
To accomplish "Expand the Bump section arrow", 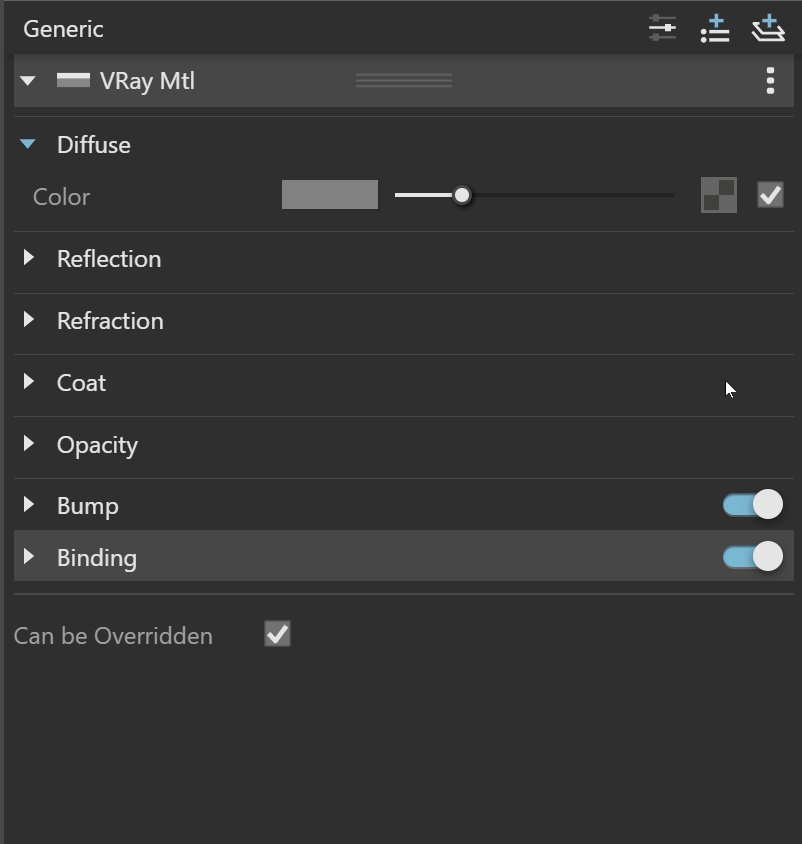I will (x=29, y=504).
